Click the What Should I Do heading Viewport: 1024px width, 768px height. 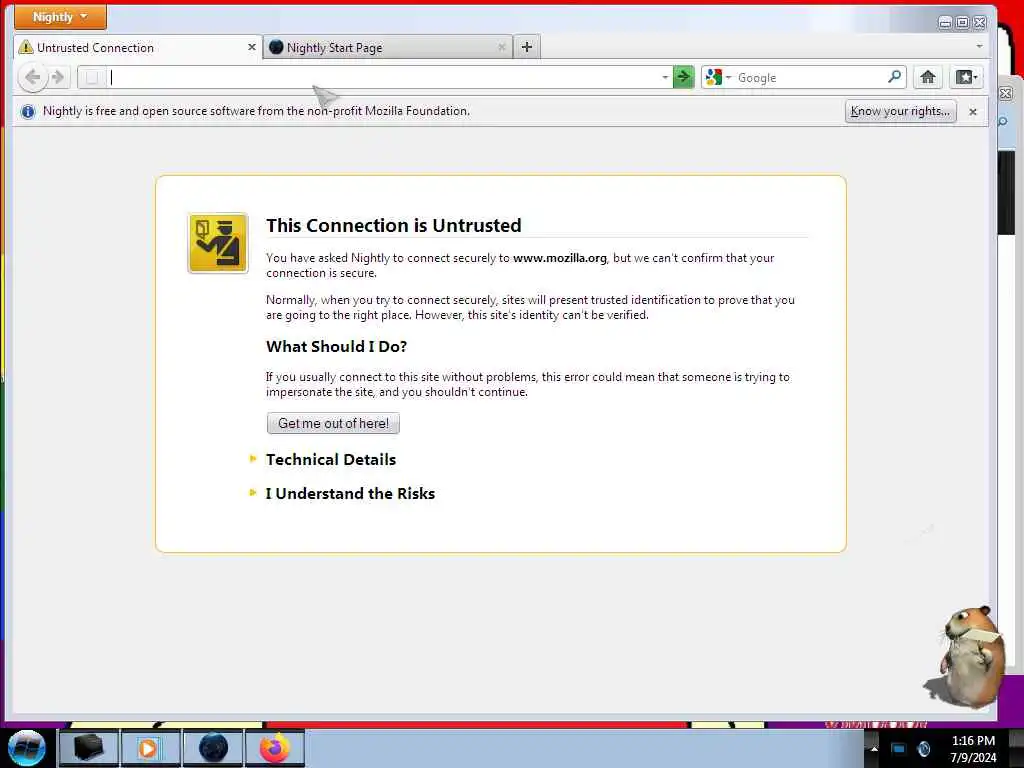click(x=336, y=347)
